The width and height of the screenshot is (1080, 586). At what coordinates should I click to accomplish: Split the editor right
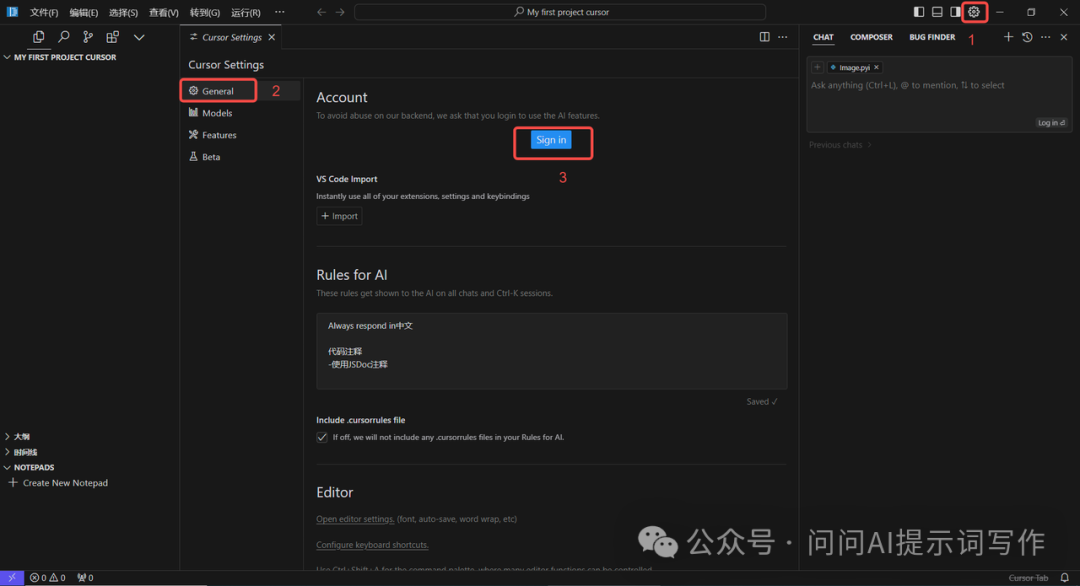(x=765, y=36)
